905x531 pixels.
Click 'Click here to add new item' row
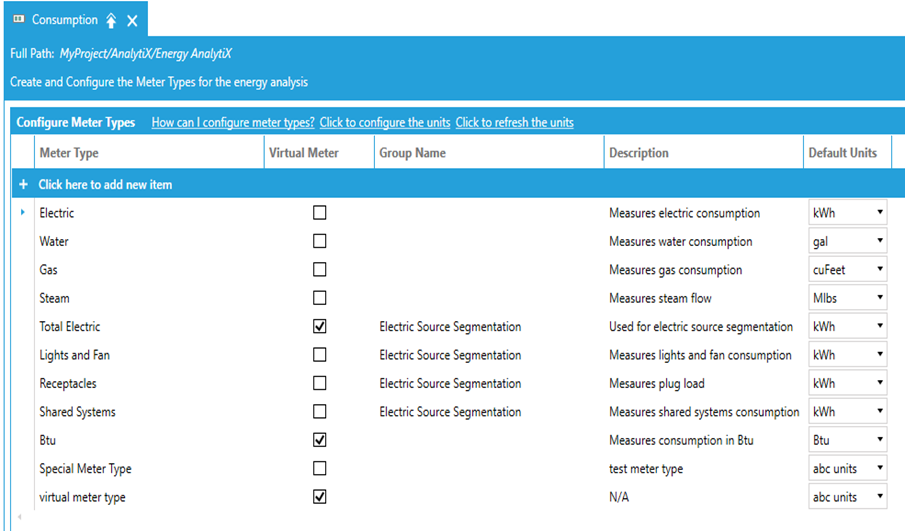(x=105, y=185)
